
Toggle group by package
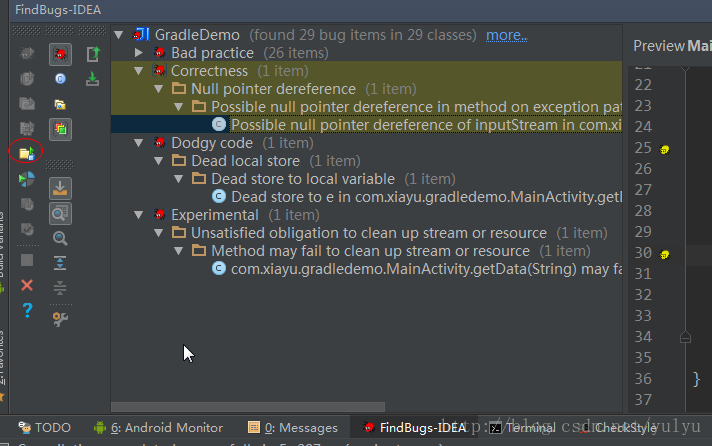pyautogui.click(x=60, y=104)
